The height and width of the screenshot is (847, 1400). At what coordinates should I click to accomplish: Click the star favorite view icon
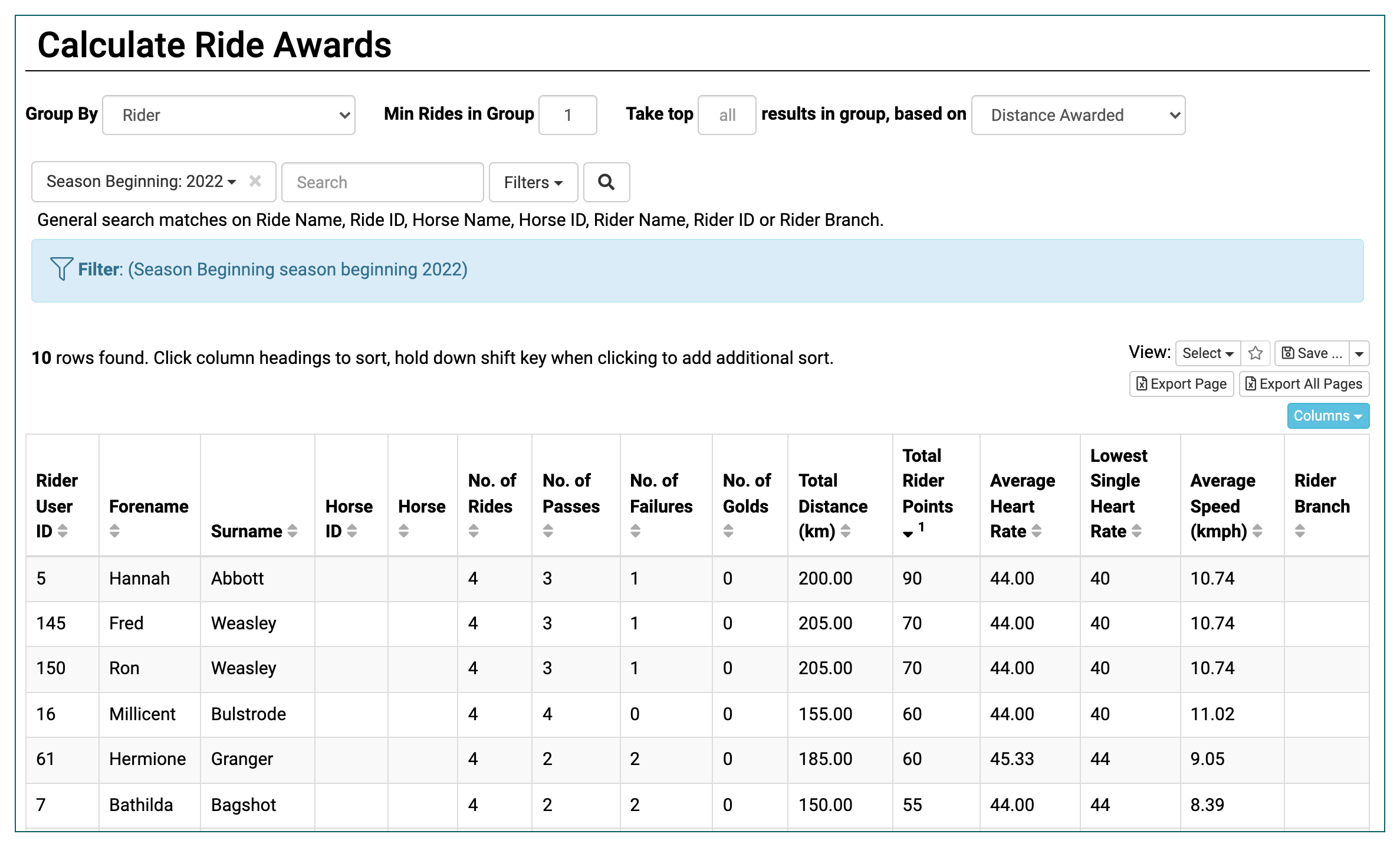coord(1256,353)
